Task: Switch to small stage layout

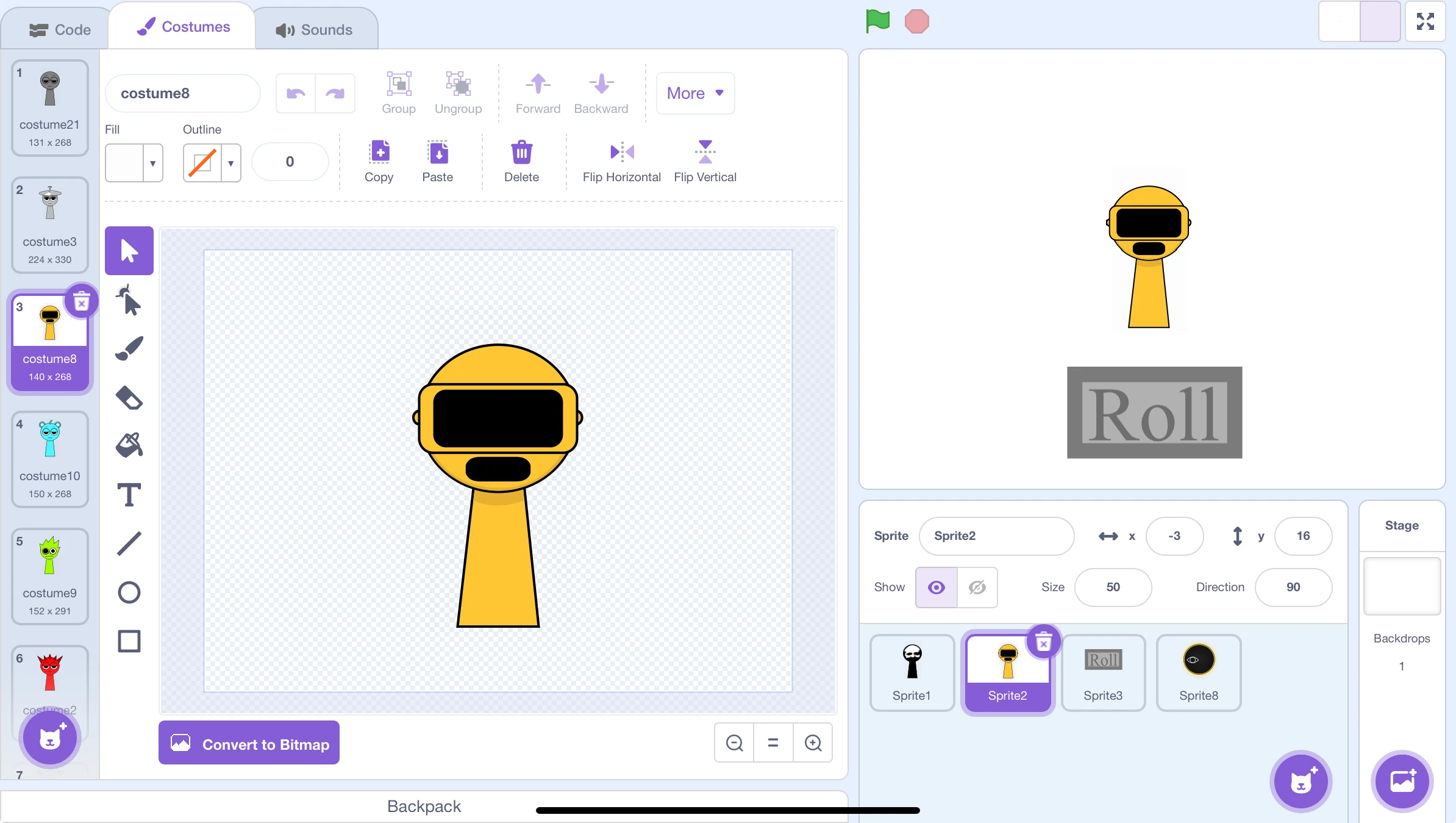Action: [1340, 21]
